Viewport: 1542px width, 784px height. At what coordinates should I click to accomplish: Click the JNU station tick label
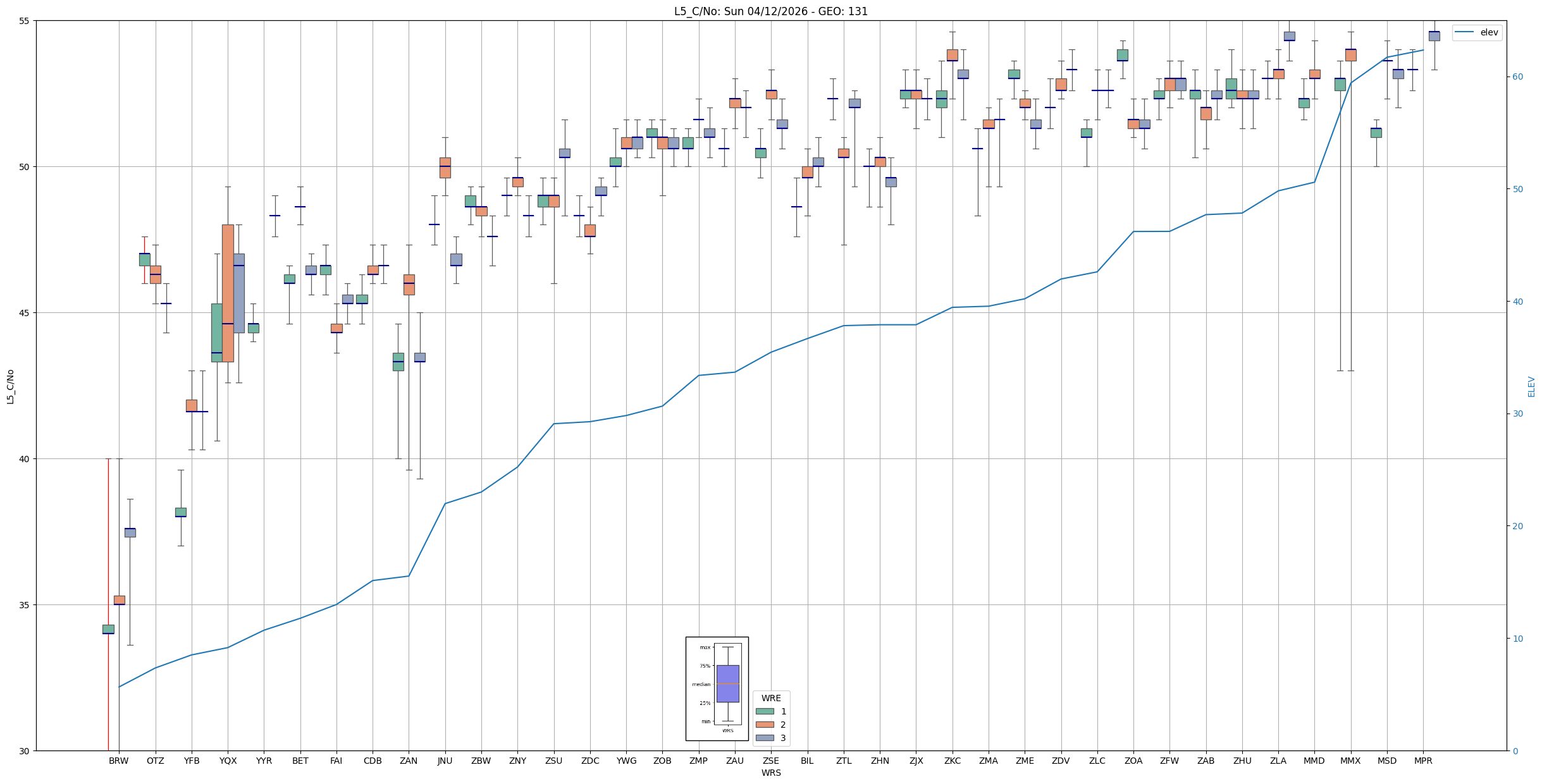pos(445,761)
